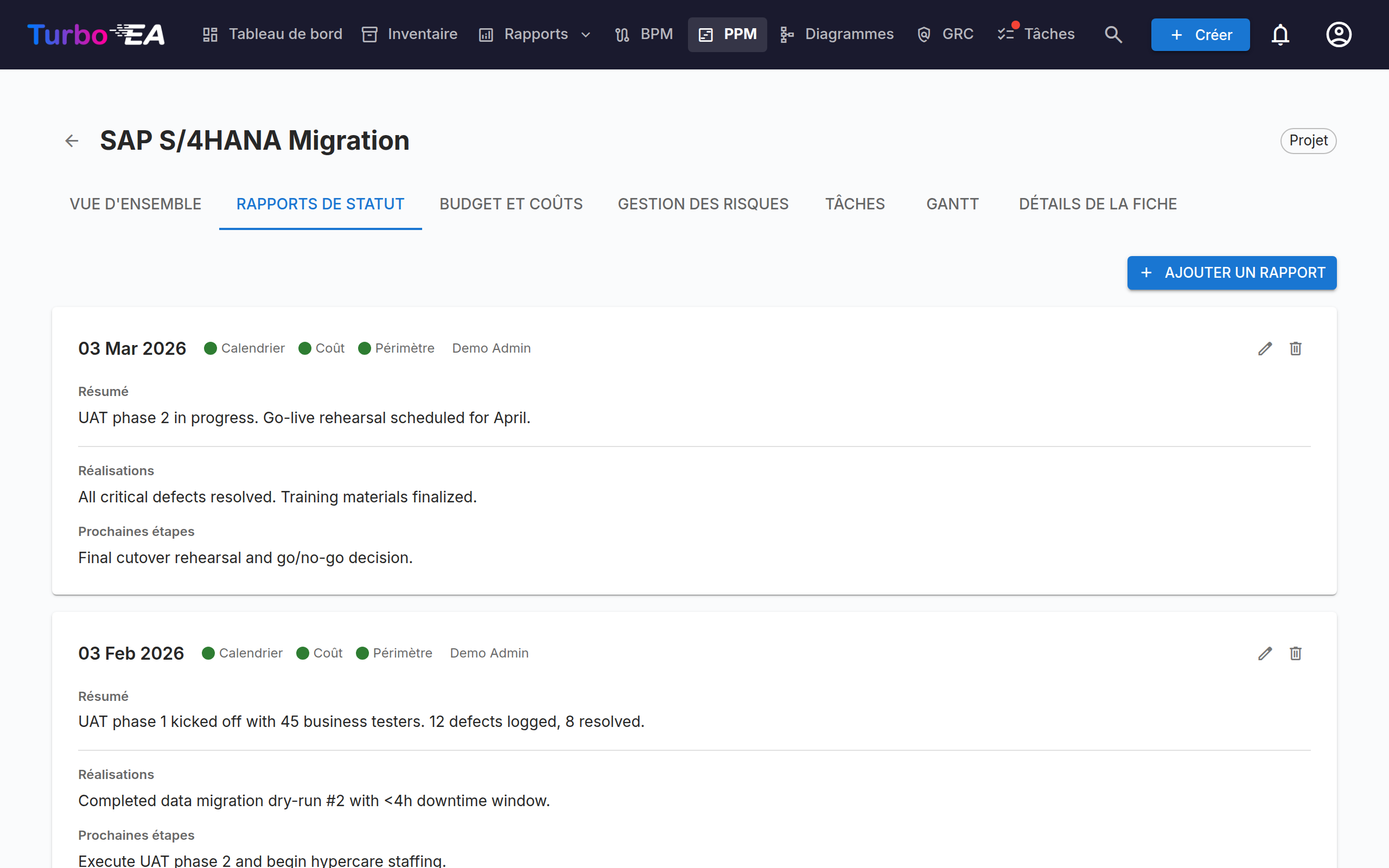Edit the 03 Feb 2026 status report
The image size is (1389, 868).
click(x=1265, y=653)
